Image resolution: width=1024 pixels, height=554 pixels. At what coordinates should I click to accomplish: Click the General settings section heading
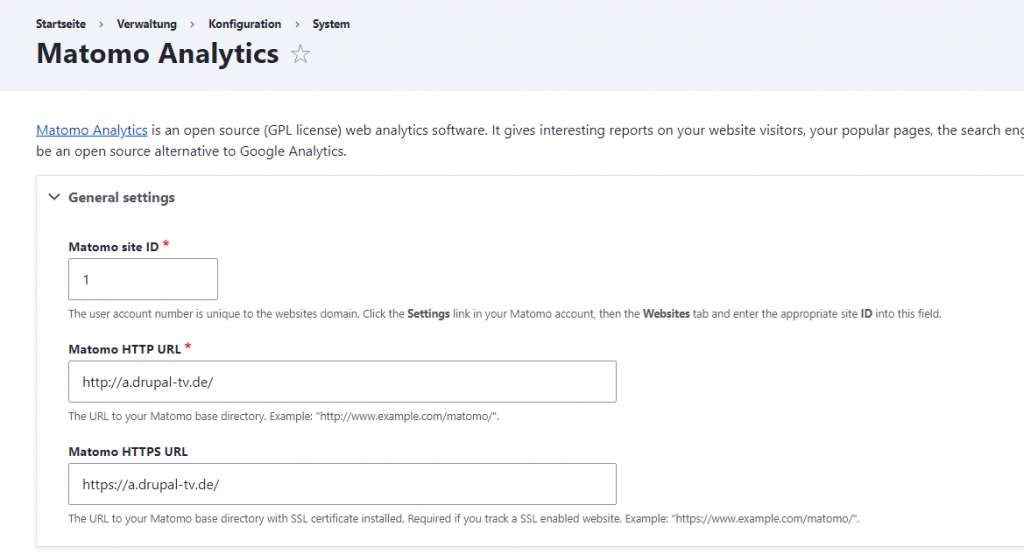(x=121, y=198)
